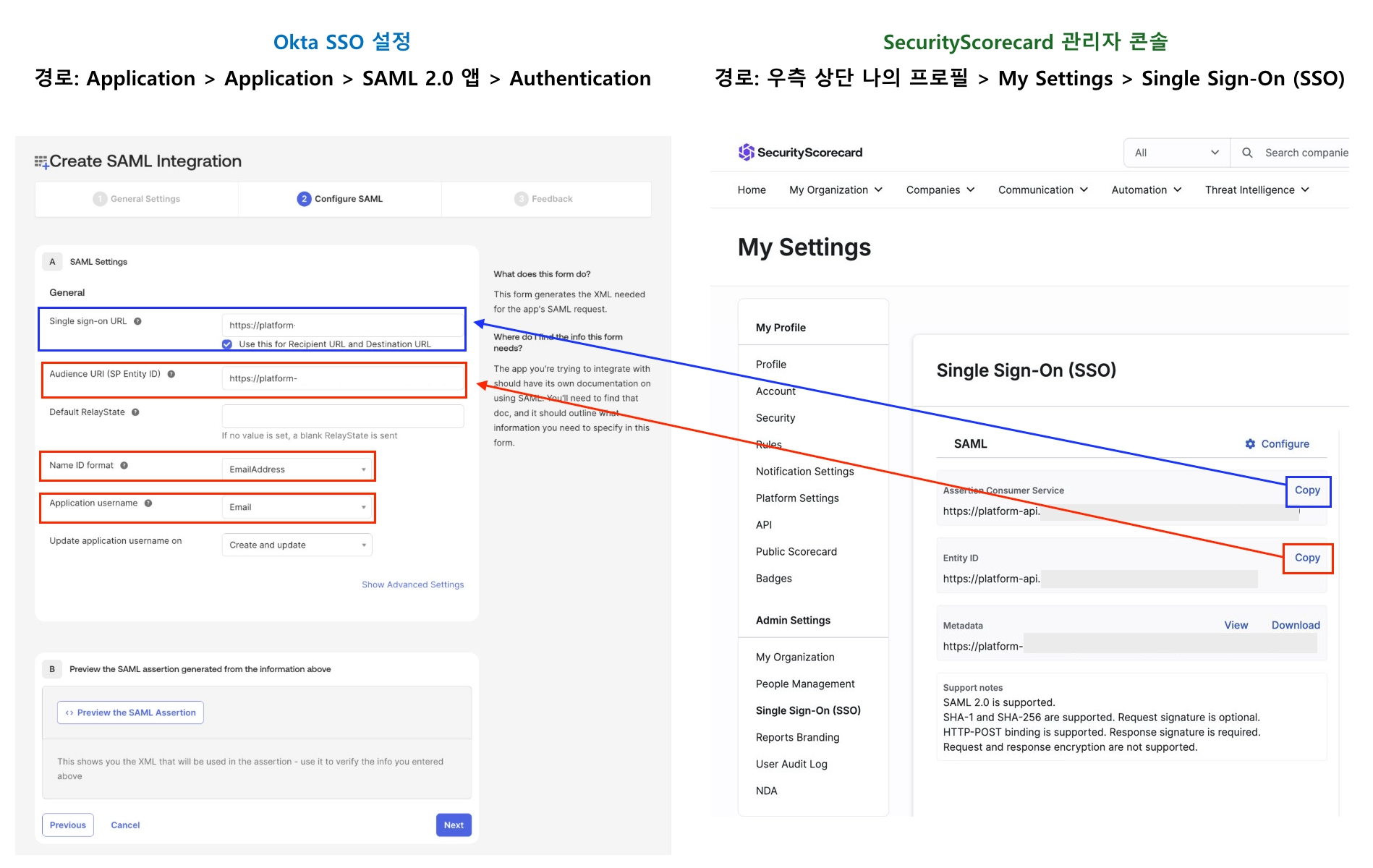The image size is (1373, 868).
Task: Open Profile in the settings sidebar
Action: click(771, 365)
